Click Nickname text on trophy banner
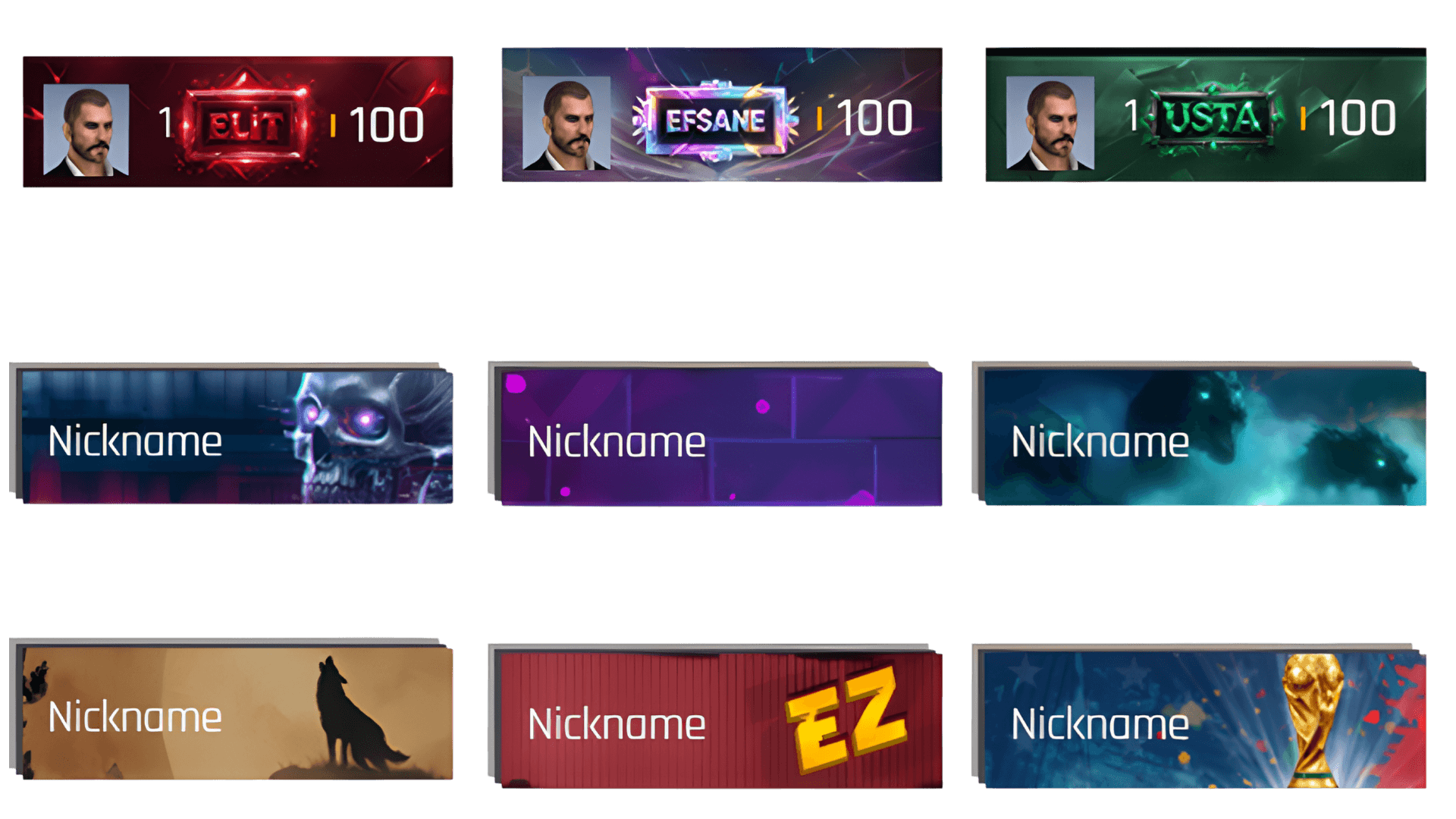The image size is (1456, 819). click(x=1100, y=724)
